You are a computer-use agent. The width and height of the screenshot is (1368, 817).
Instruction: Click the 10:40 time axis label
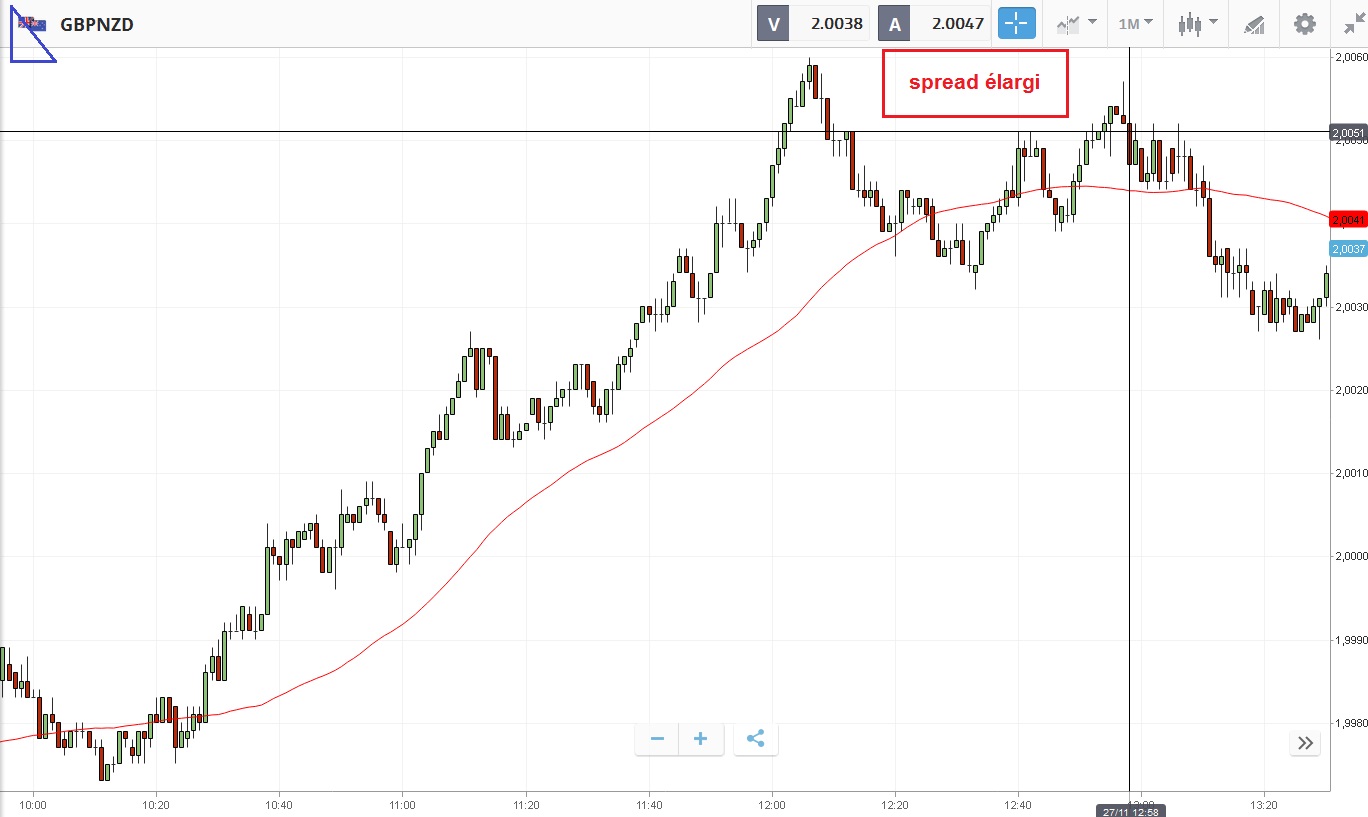coord(279,804)
